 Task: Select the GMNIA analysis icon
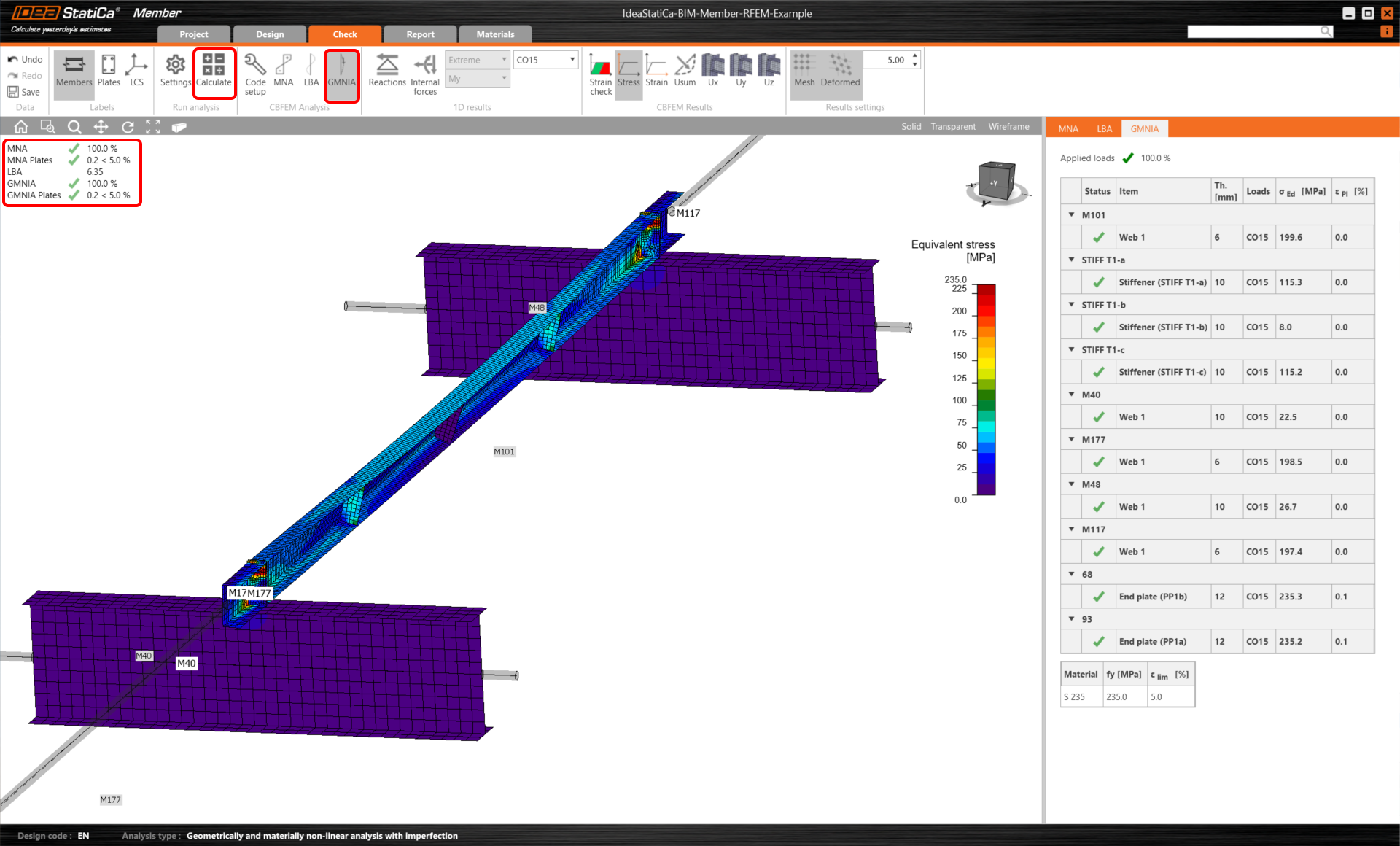[x=341, y=71]
